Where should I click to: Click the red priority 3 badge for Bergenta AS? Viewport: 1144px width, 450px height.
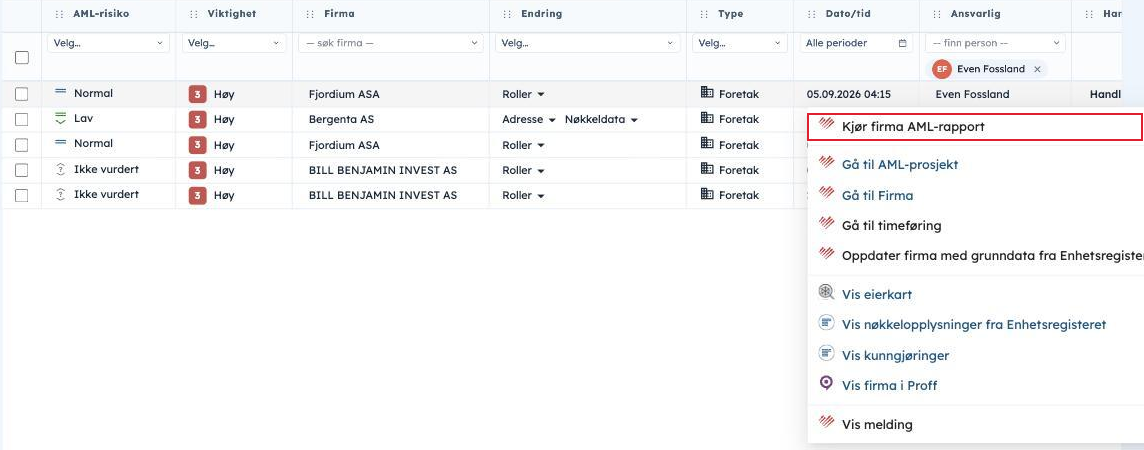click(x=197, y=119)
